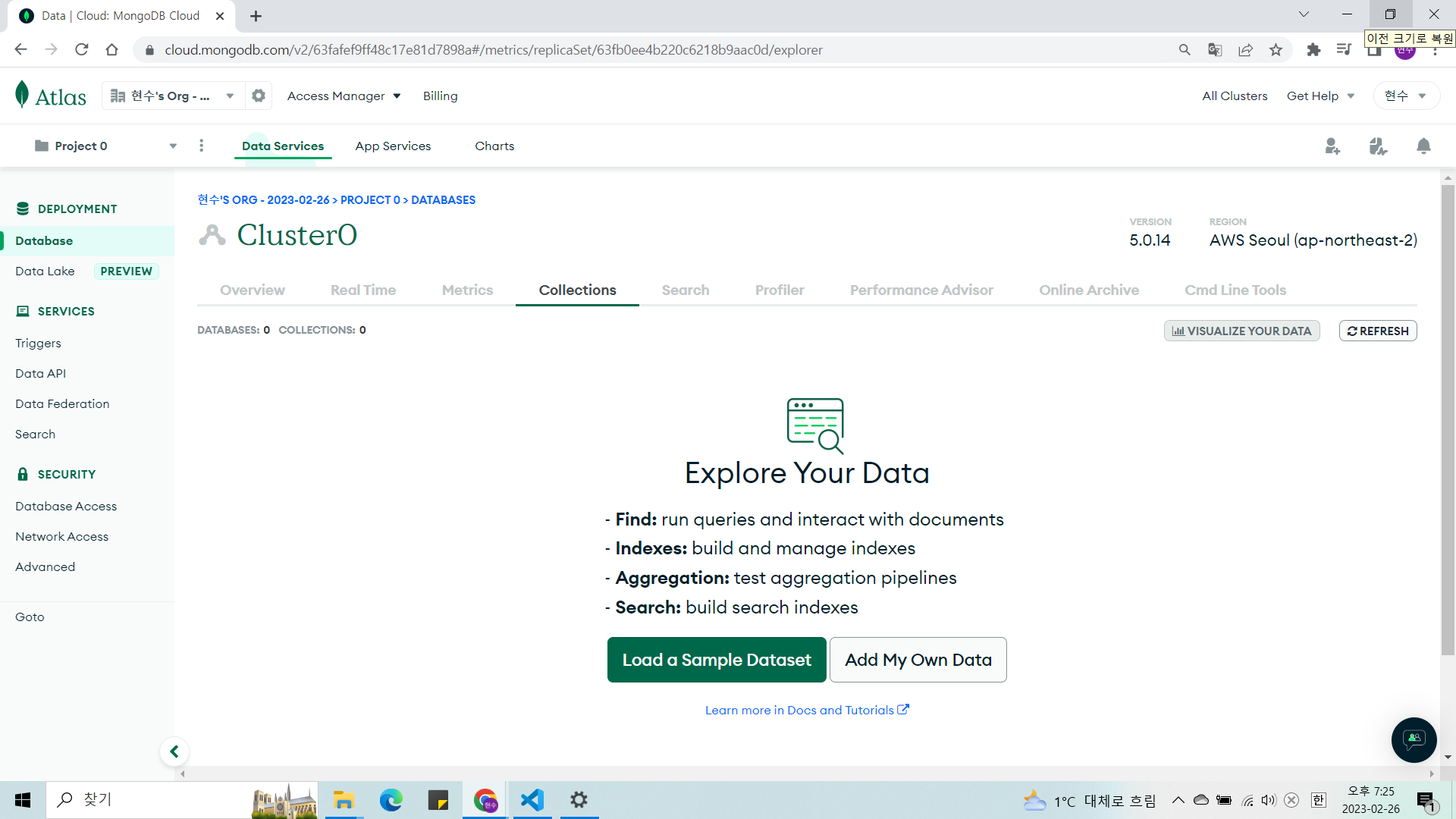The image size is (1456, 819).
Task: Open Visual Studio Code from taskbar
Action: click(532, 800)
